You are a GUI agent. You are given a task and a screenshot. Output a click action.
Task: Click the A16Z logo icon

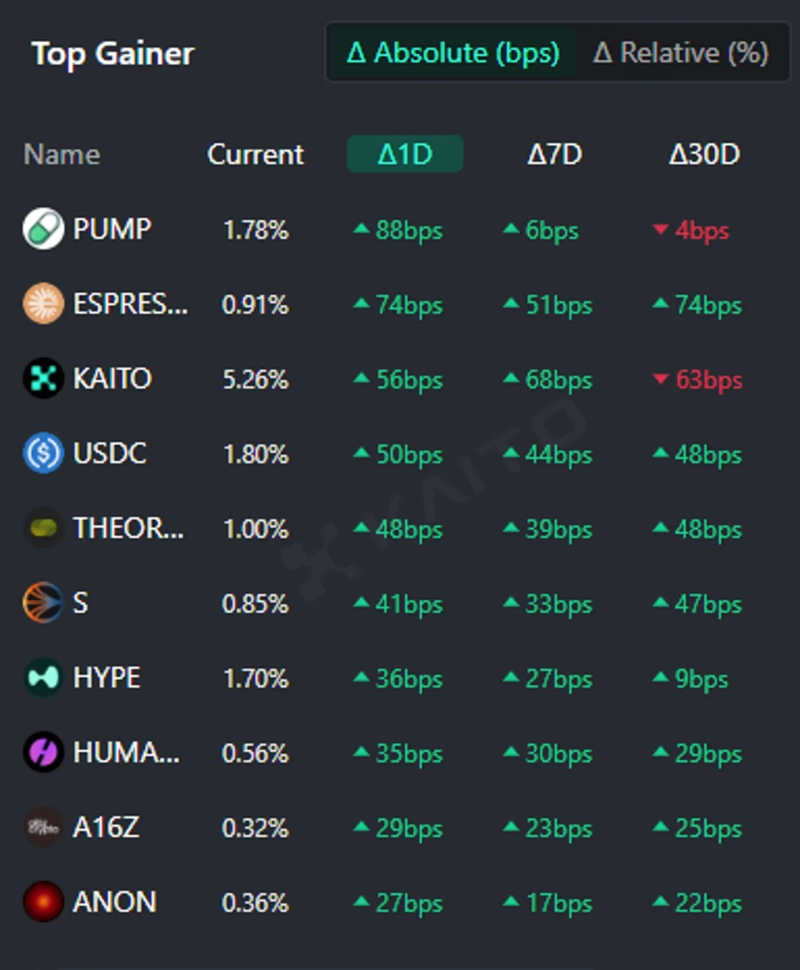point(43,827)
